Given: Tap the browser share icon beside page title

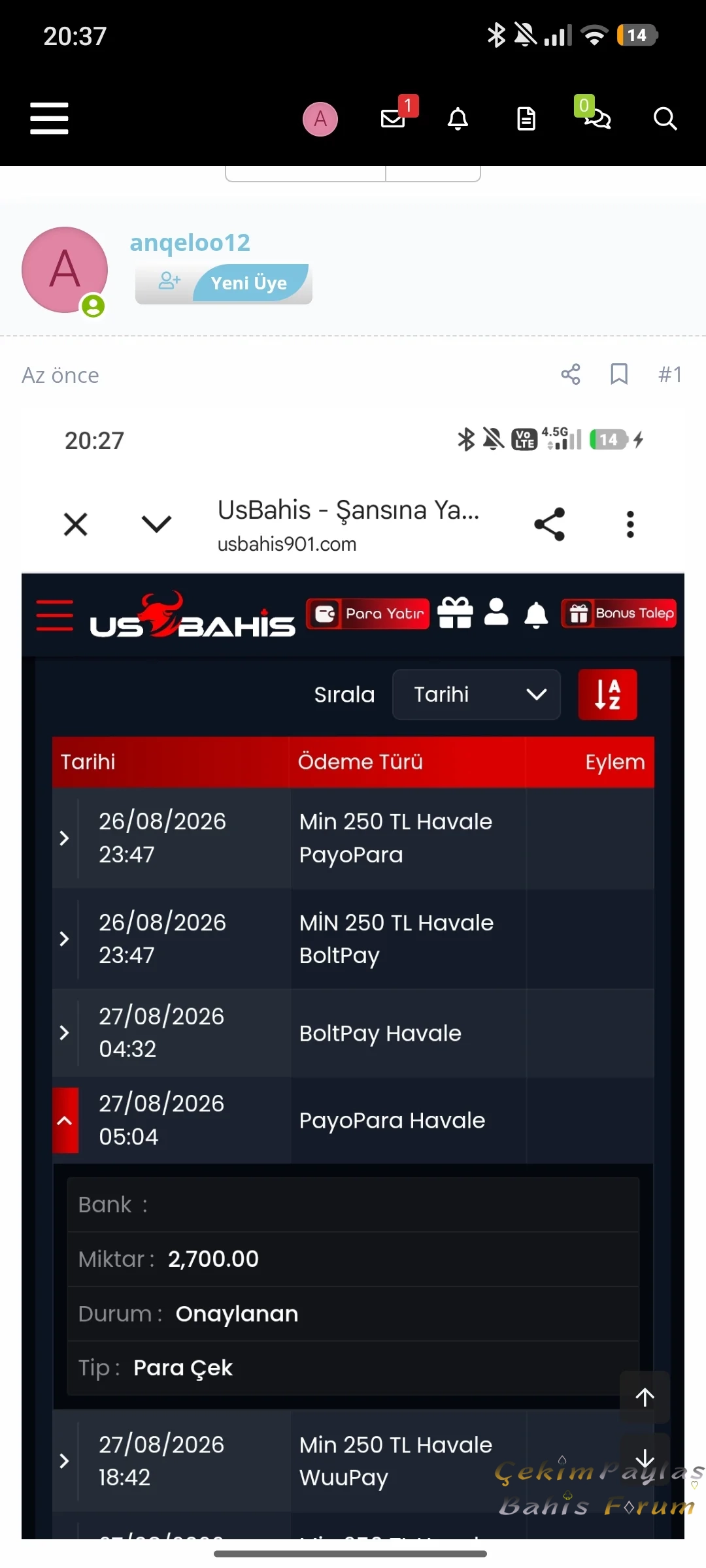Looking at the screenshot, I should point(549,524).
